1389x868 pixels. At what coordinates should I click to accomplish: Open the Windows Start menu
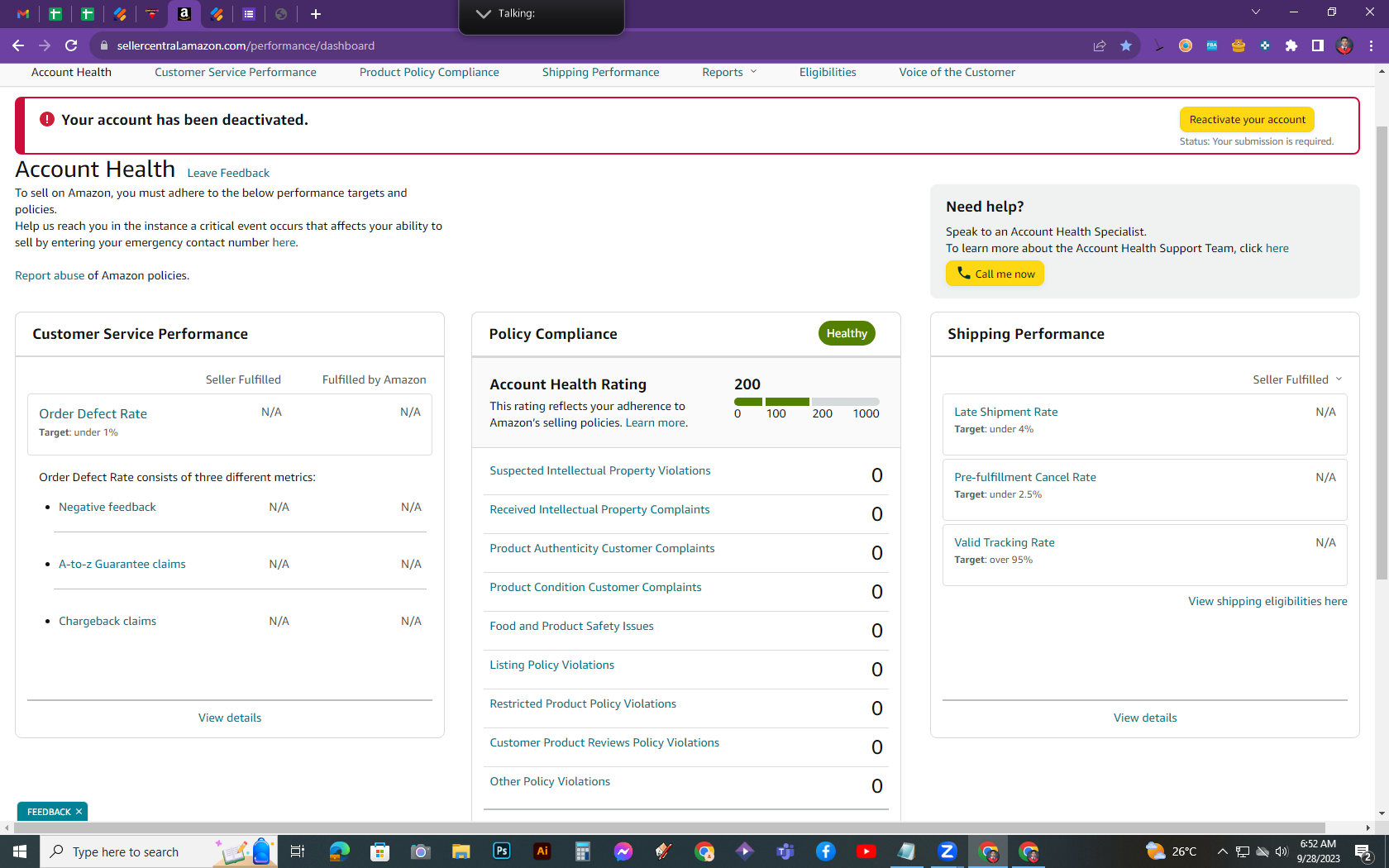[x=20, y=851]
